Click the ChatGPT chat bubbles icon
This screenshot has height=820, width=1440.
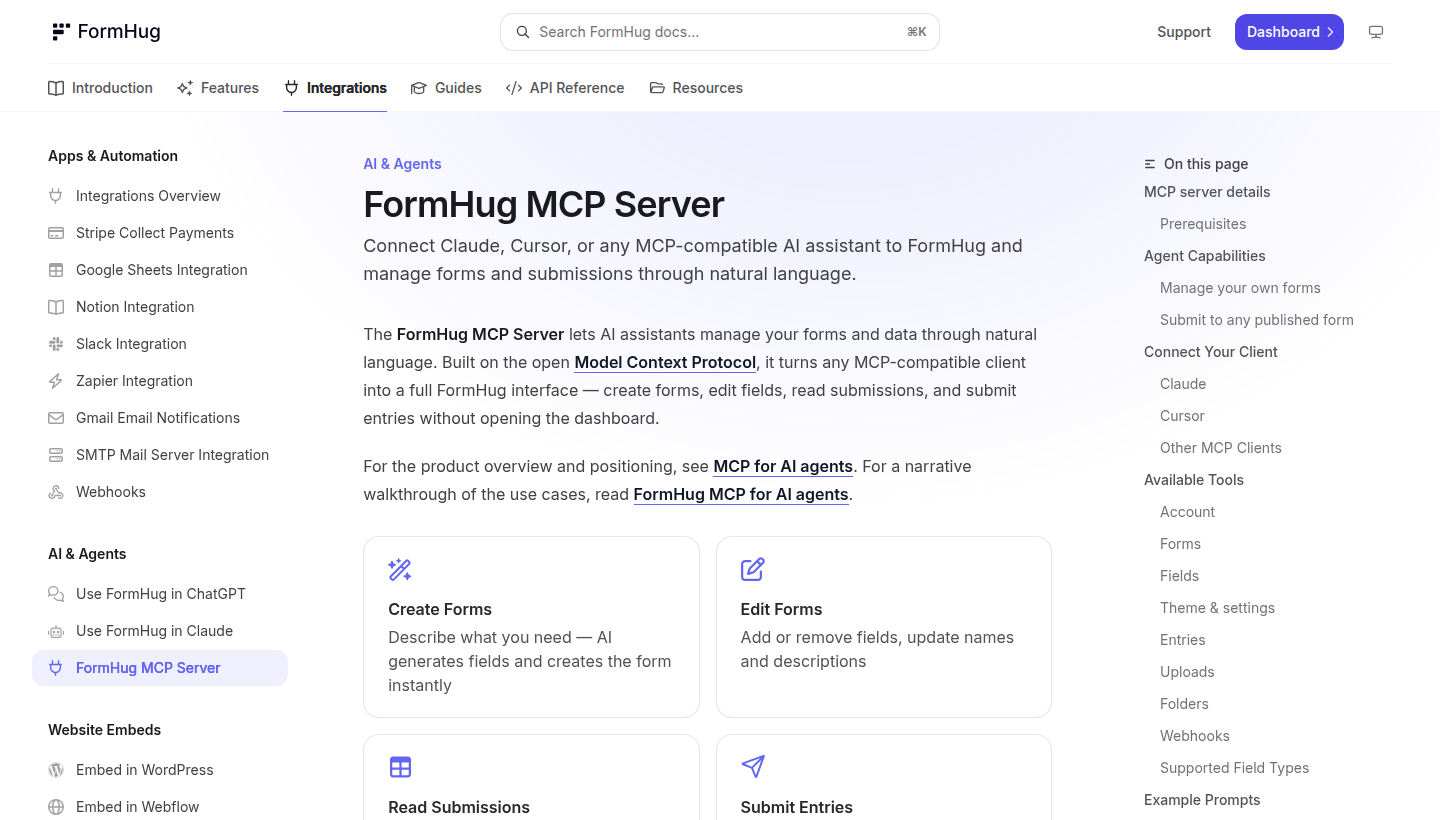click(x=56, y=594)
